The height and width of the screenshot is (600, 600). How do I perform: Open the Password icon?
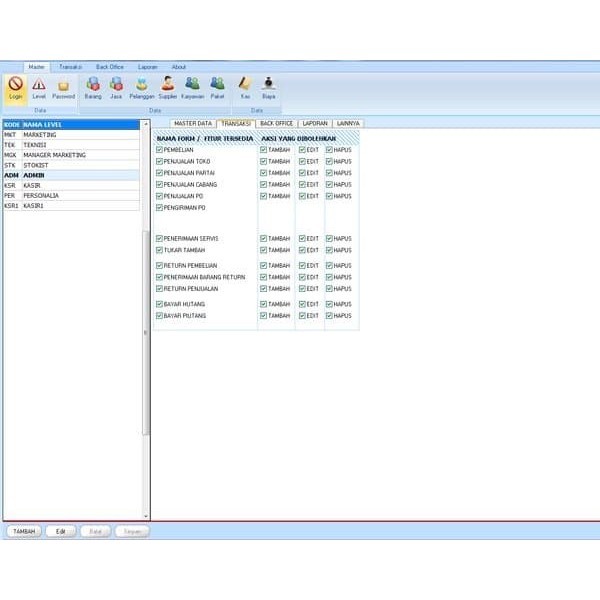63,88
